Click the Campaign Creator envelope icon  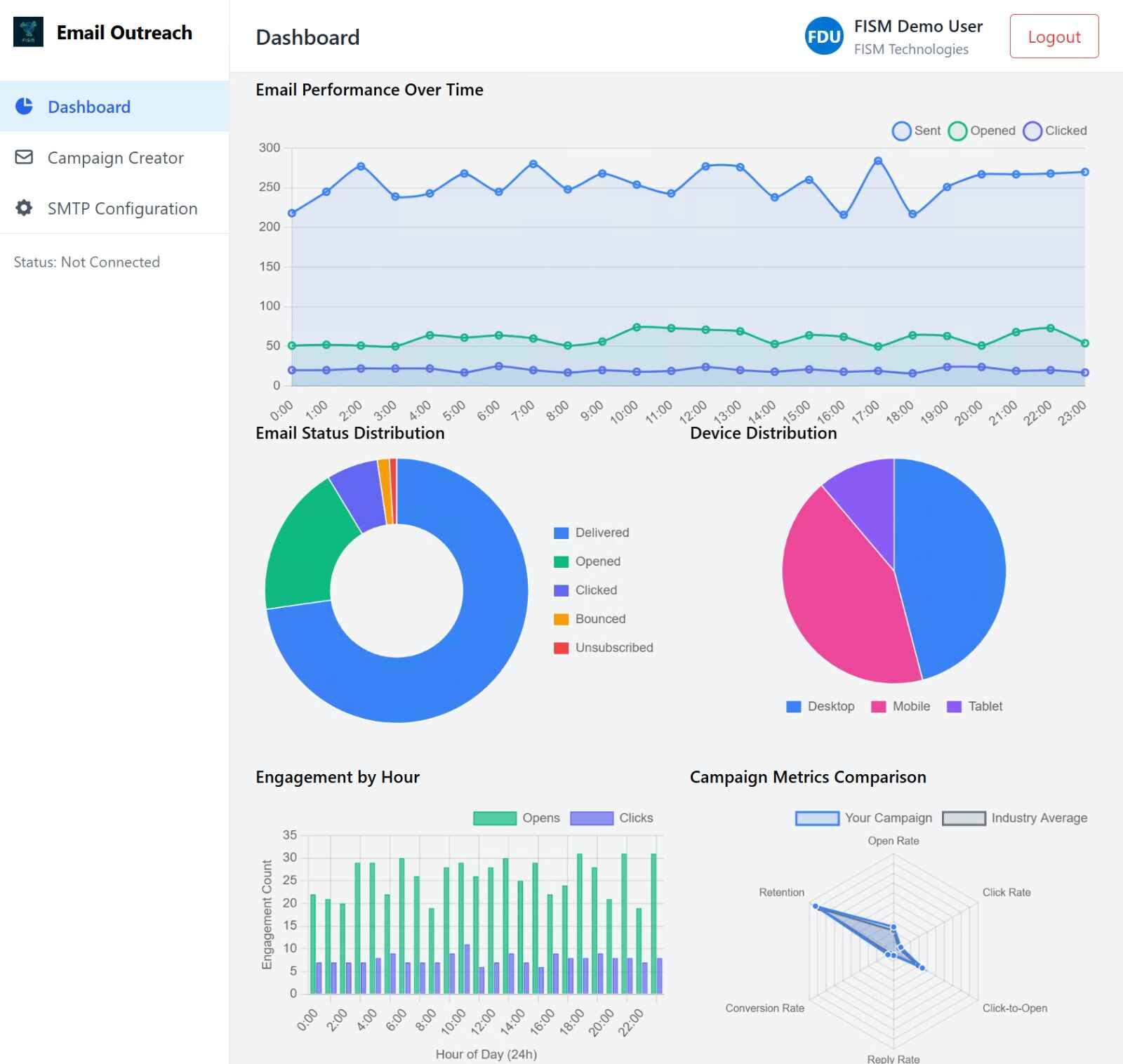[x=24, y=157]
